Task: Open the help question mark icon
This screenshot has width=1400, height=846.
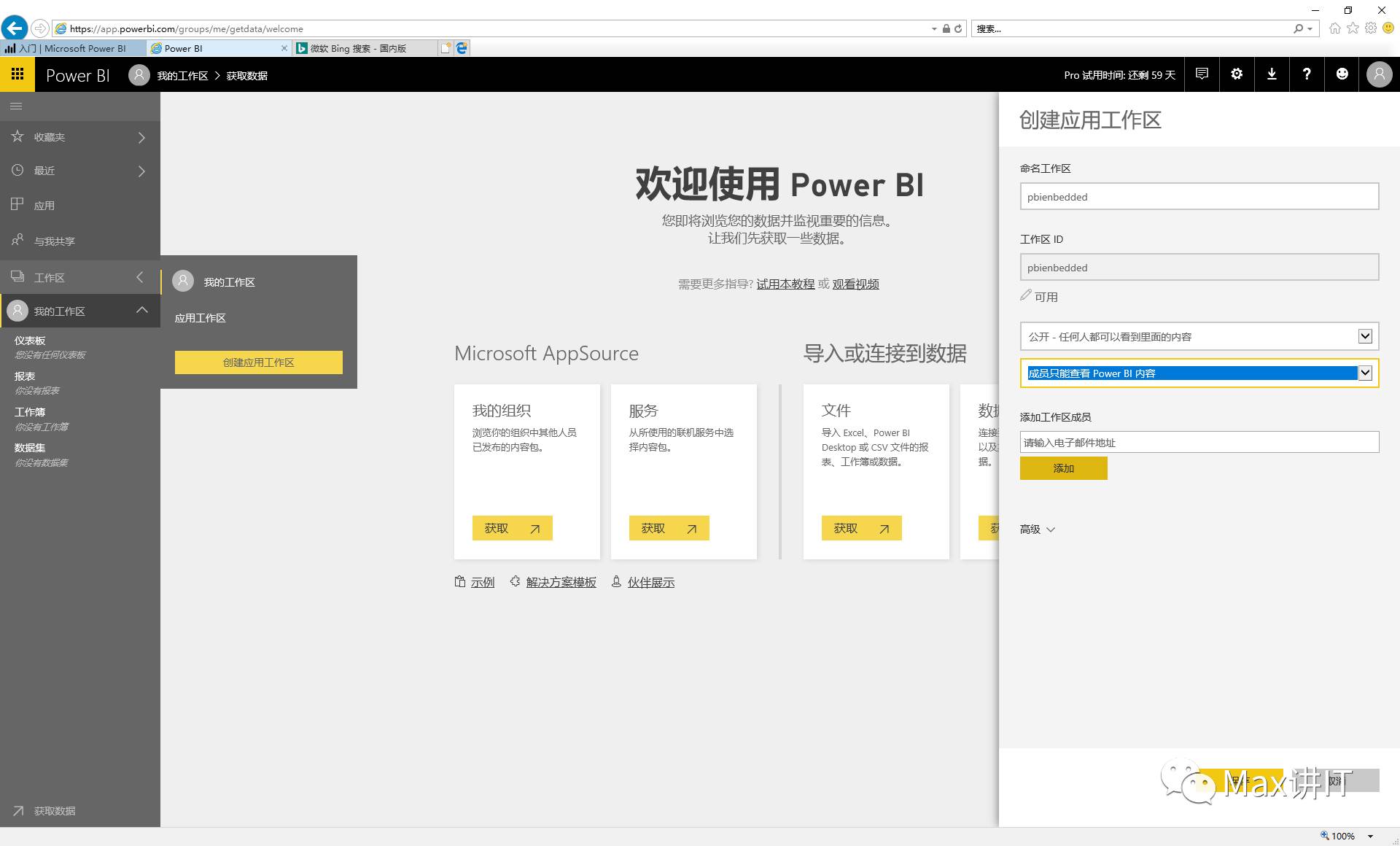Action: click(1307, 74)
